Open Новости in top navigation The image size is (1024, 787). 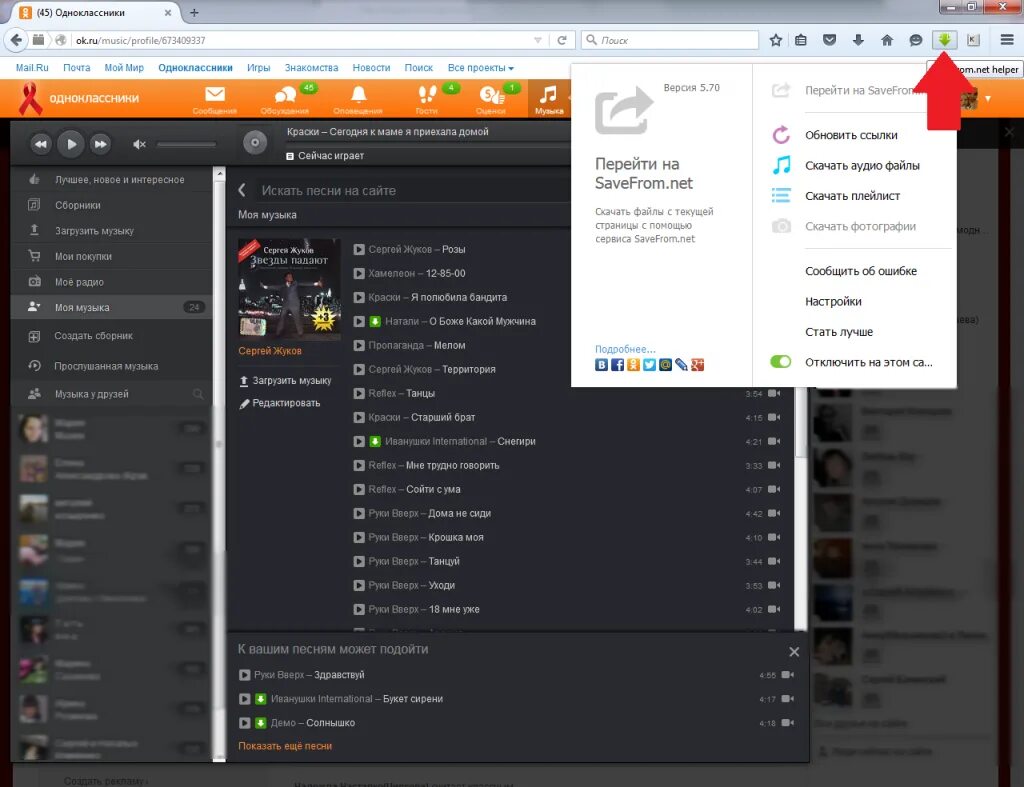coord(371,68)
